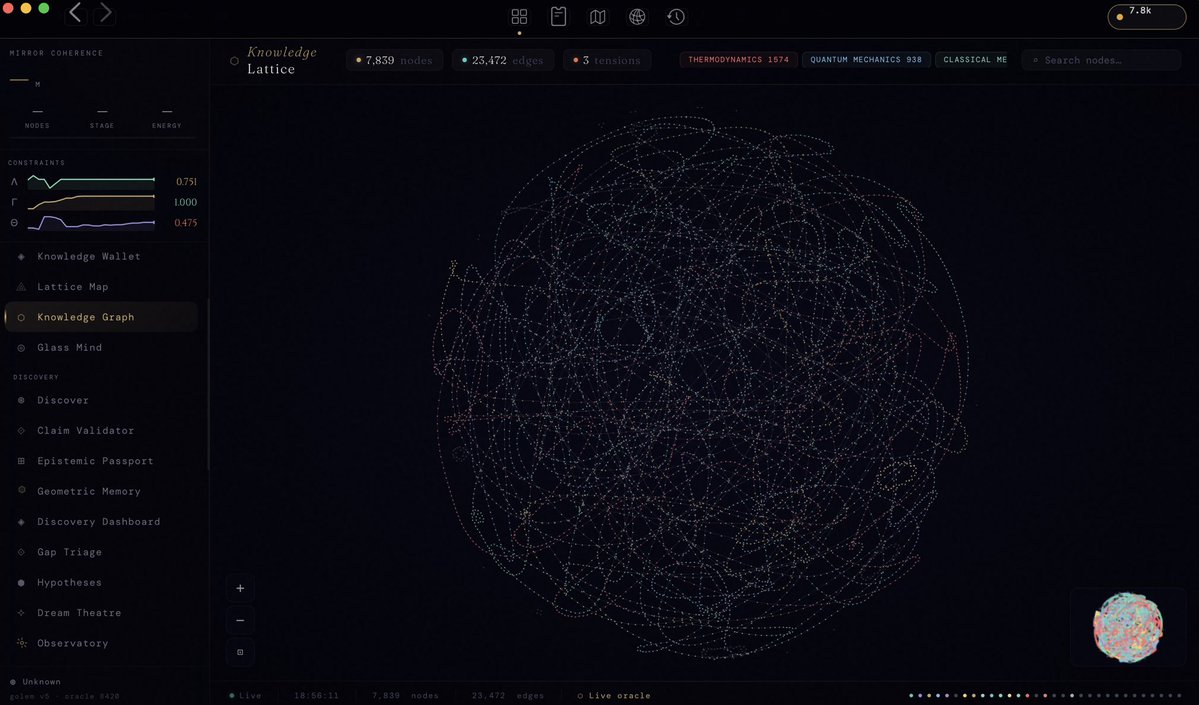Open the Observatory page
The image size is (1199, 705).
tap(101, 643)
